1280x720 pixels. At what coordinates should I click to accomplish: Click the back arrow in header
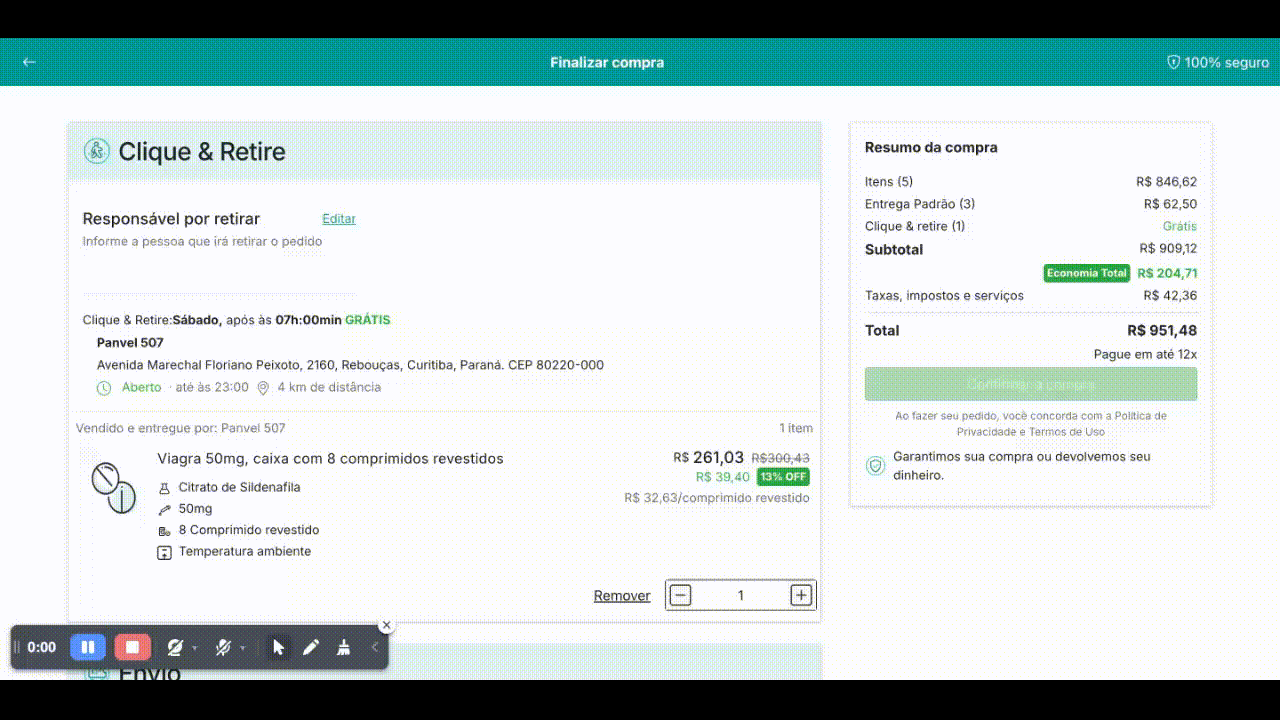29,62
